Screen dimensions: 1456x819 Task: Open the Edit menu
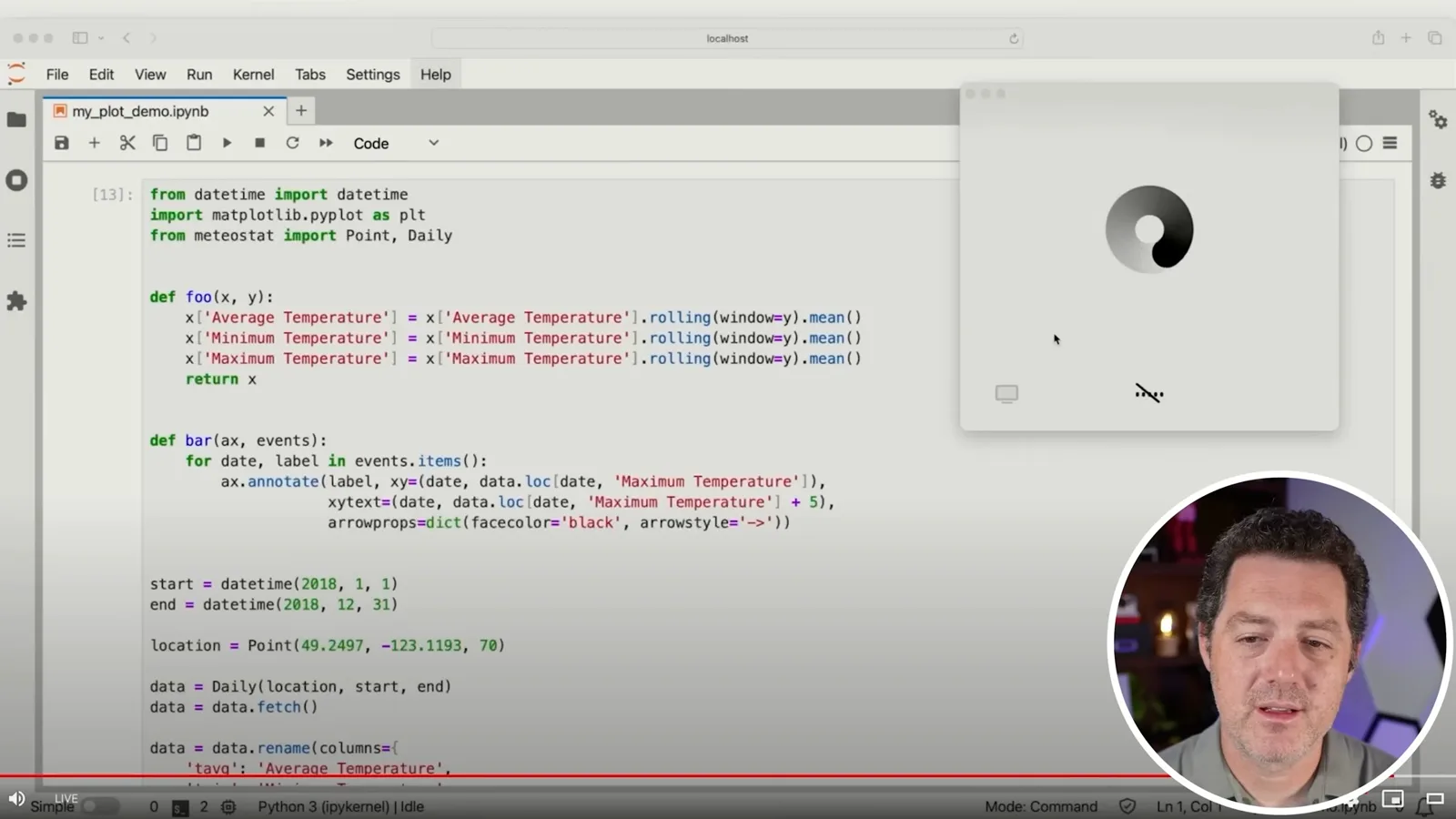[101, 75]
